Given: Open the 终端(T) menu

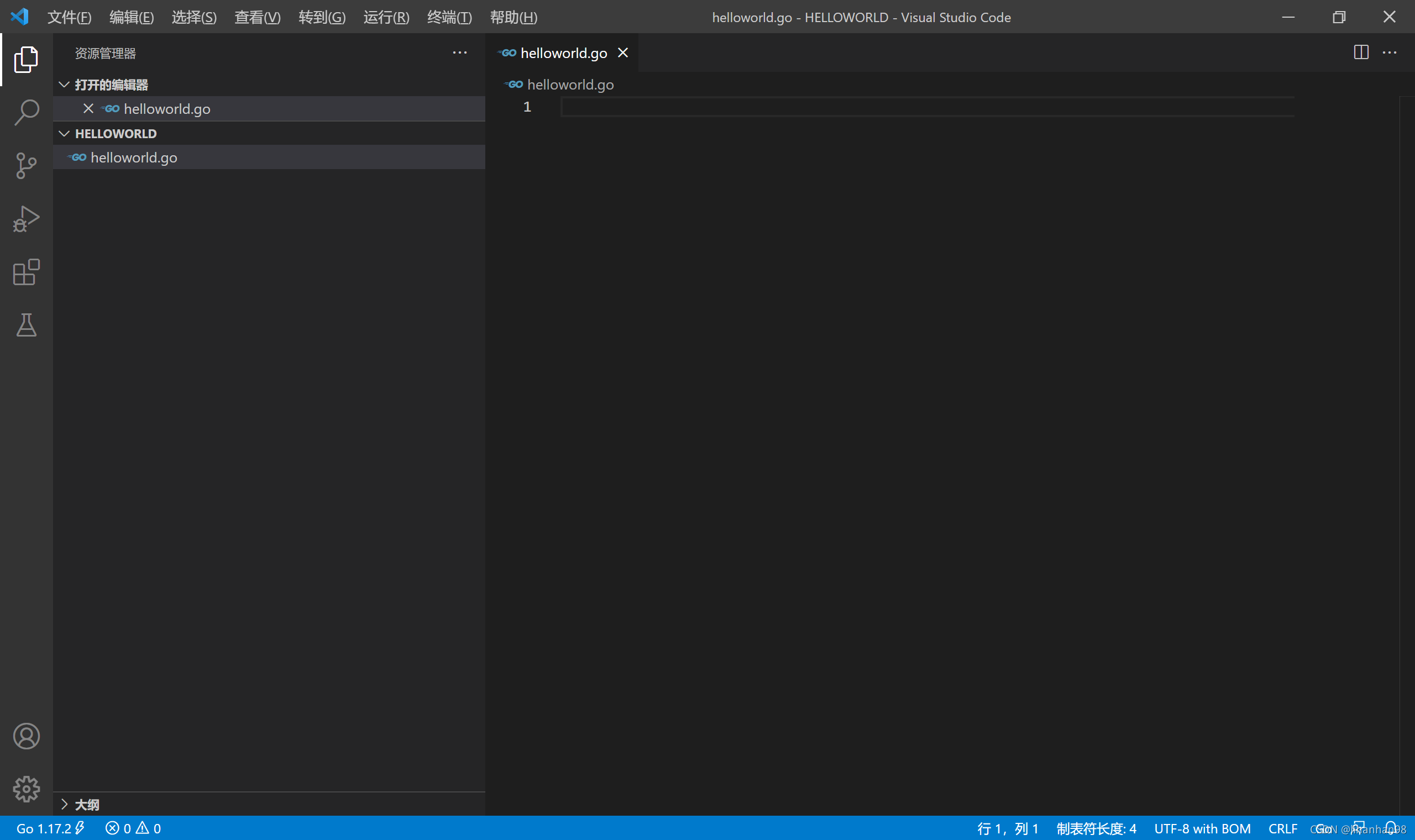Looking at the screenshot, I should coord(449,17).
